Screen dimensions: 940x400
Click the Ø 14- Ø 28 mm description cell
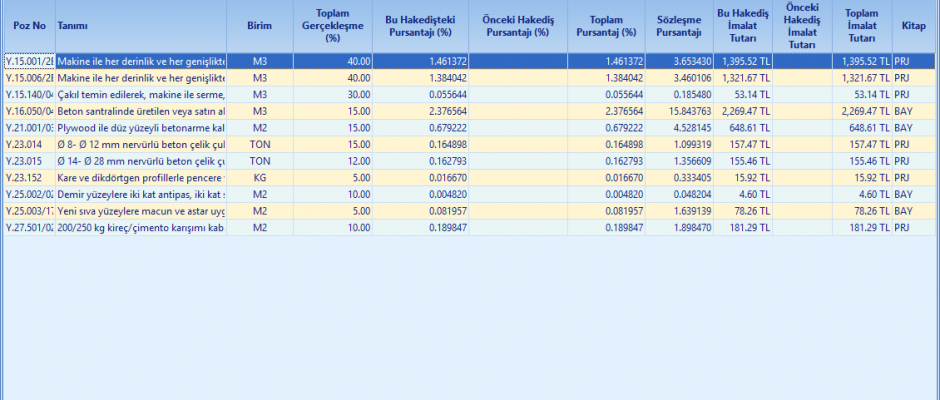[140, 160]
